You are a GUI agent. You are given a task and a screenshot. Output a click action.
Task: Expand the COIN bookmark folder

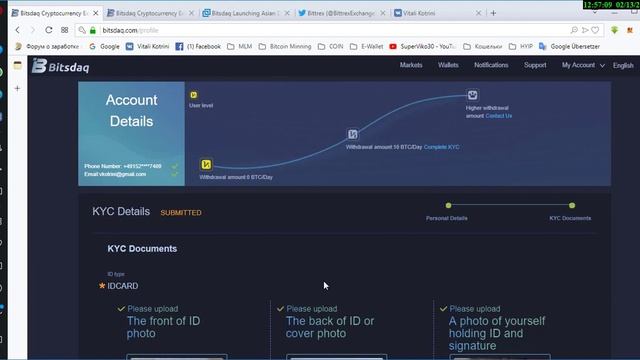click(x=331, y=47)
